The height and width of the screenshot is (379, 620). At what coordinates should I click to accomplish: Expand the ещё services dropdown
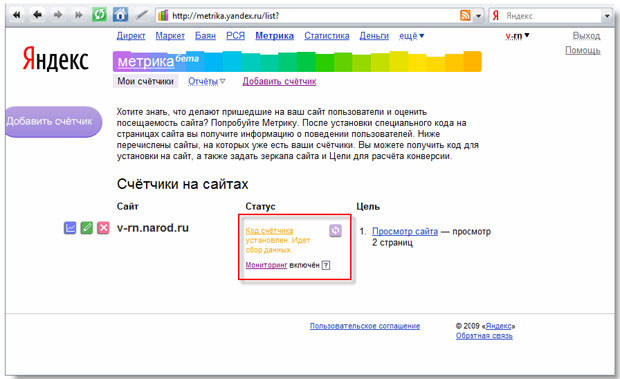411,36
